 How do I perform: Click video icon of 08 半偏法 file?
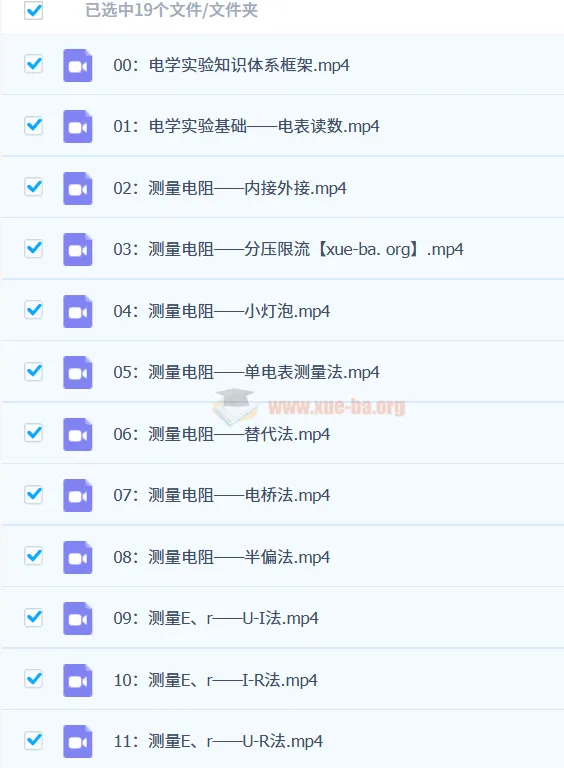pos(78,557)
